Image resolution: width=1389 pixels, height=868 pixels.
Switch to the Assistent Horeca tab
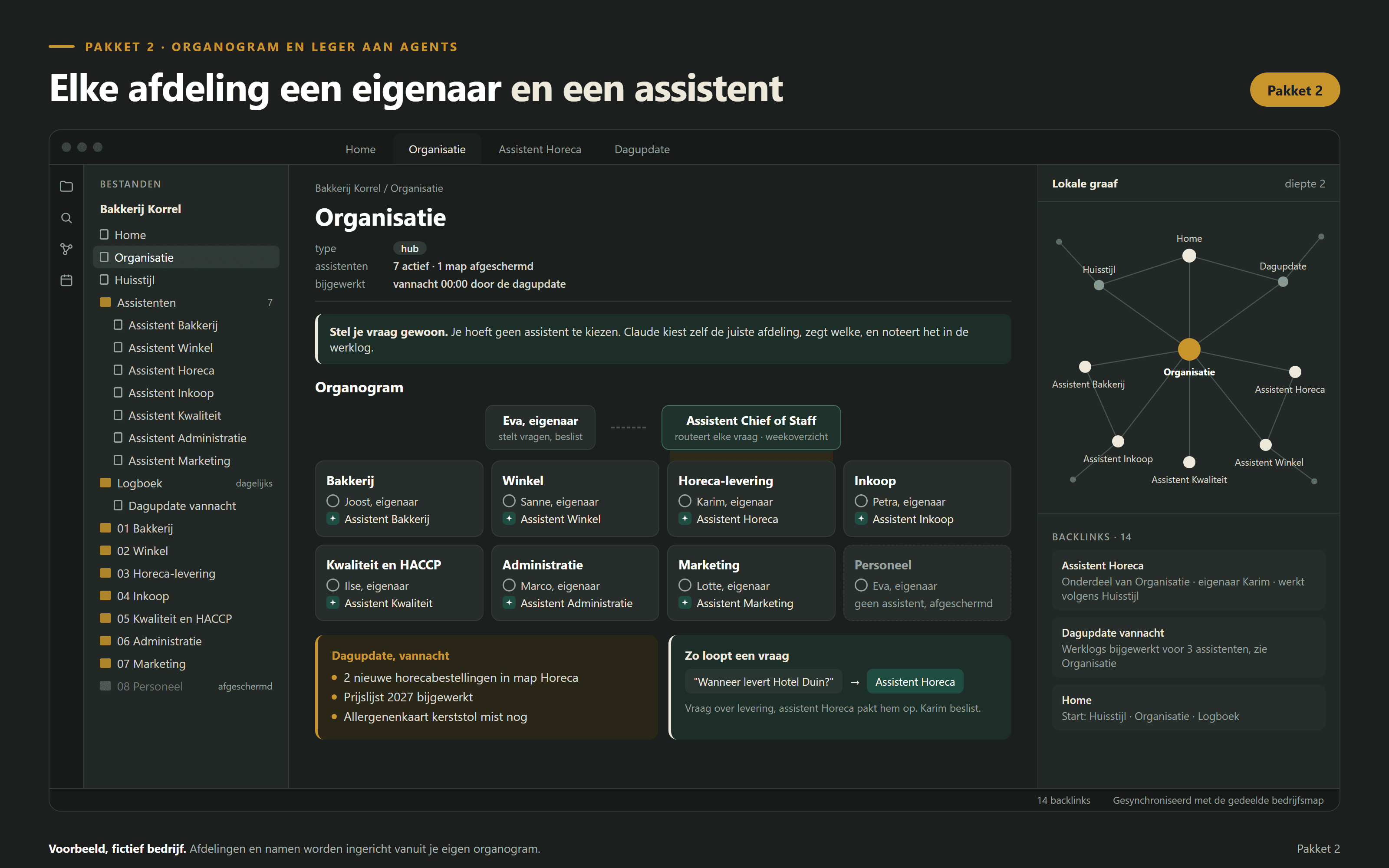(x=540, y=149)
